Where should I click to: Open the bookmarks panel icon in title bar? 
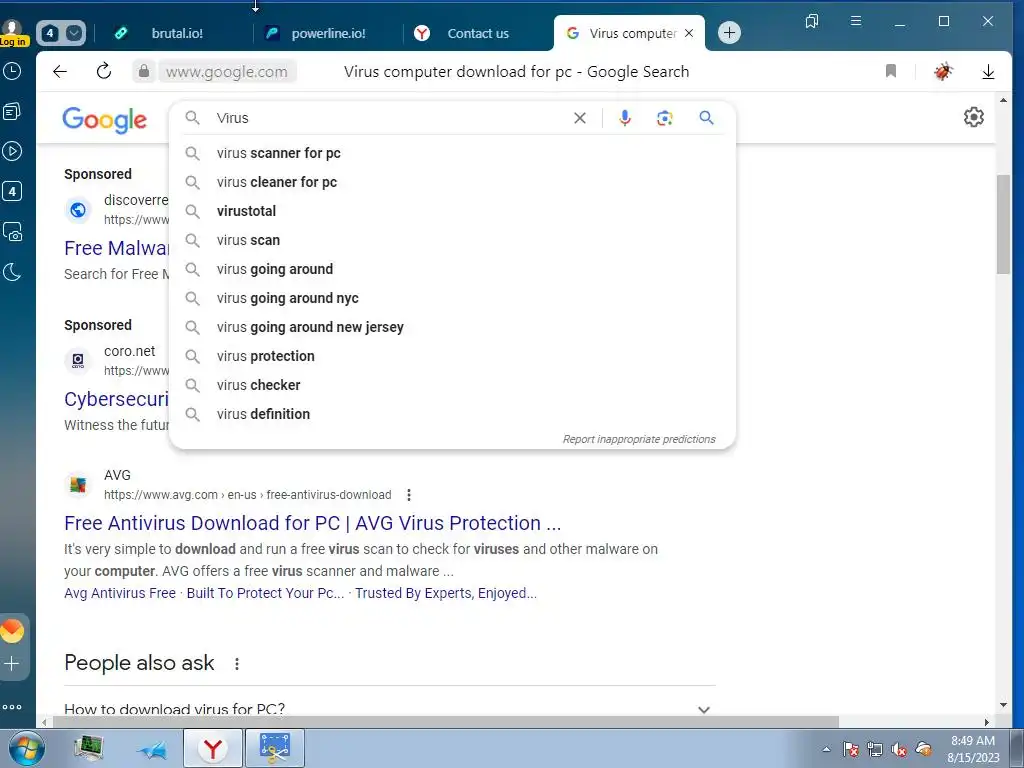812,22
